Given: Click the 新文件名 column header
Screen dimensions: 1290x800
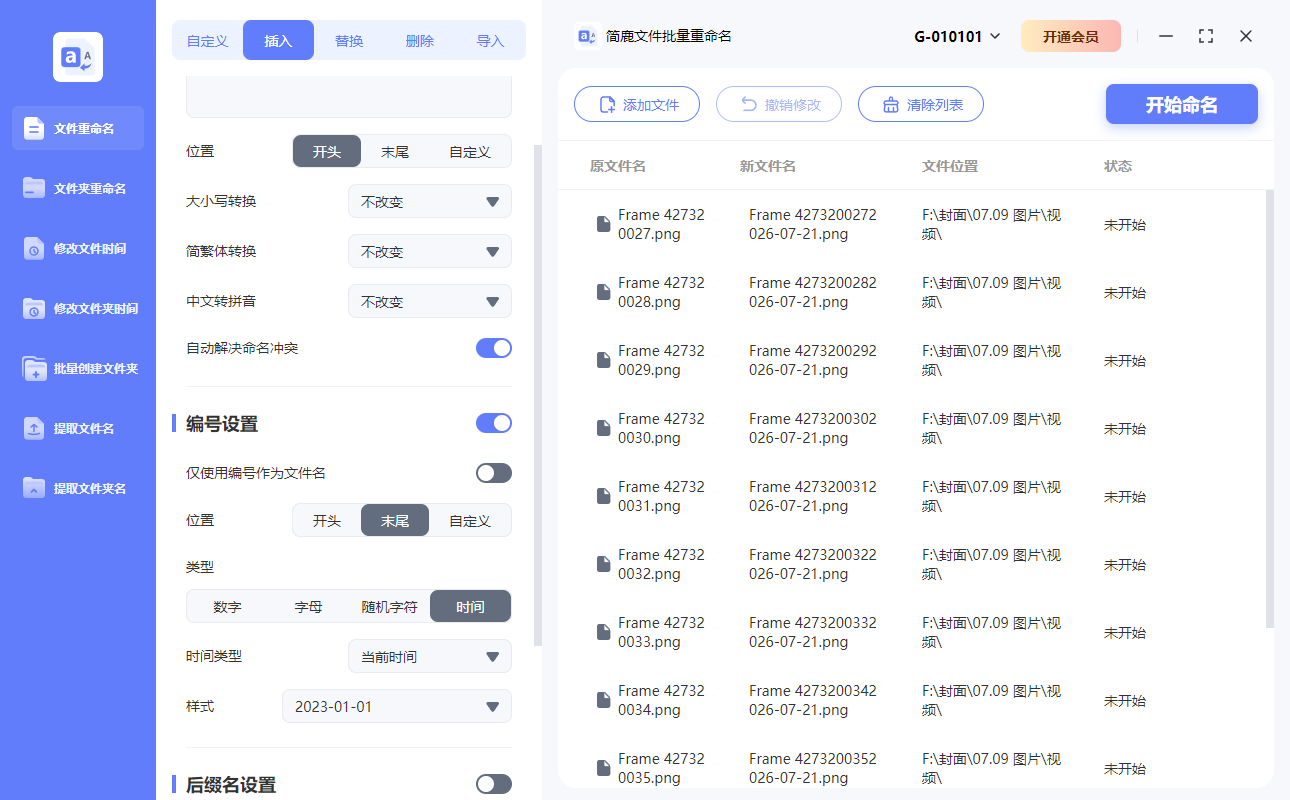Looking at the screenshot, I should 768,166.
